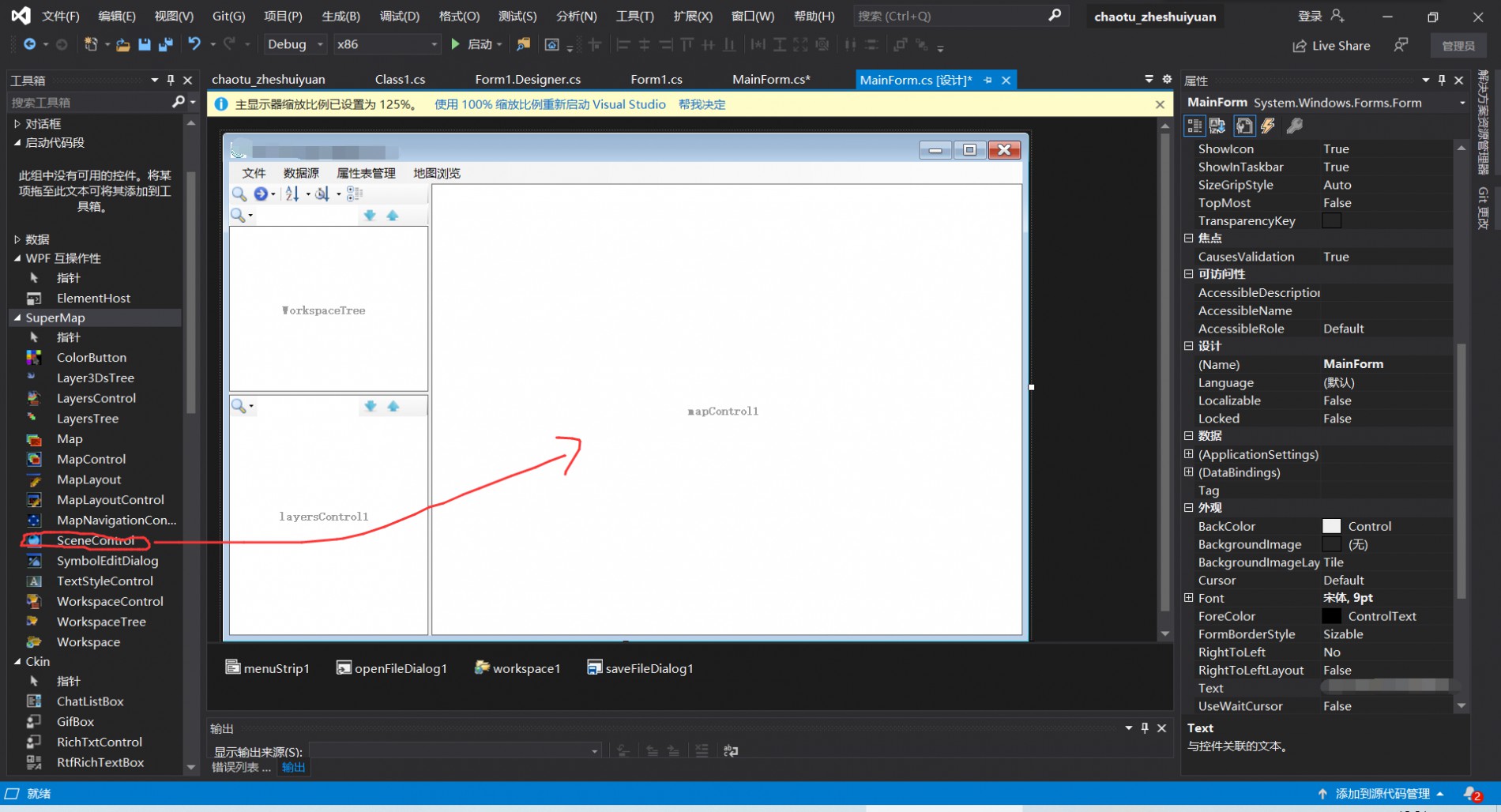This screenshot has width=1501, height=812.
Task: Switch to the 错误列表 tab
Action: tap(240, 767)
